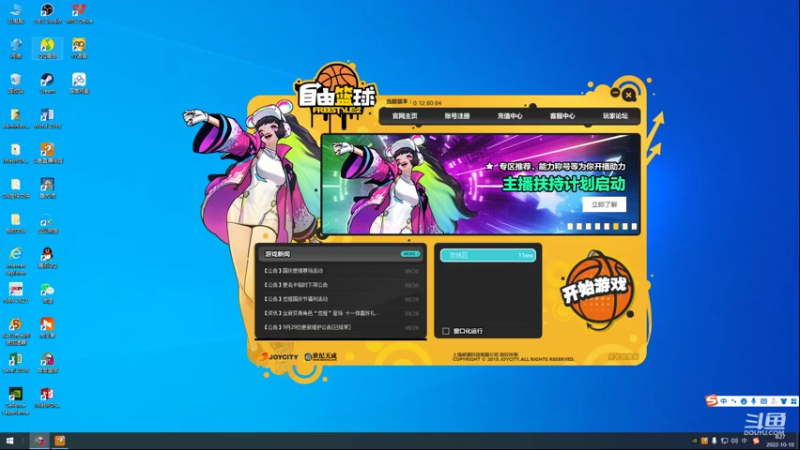Open the 账号注册 tab
The width and height of the screenshot is (800, 450).
tap(457, 116)
